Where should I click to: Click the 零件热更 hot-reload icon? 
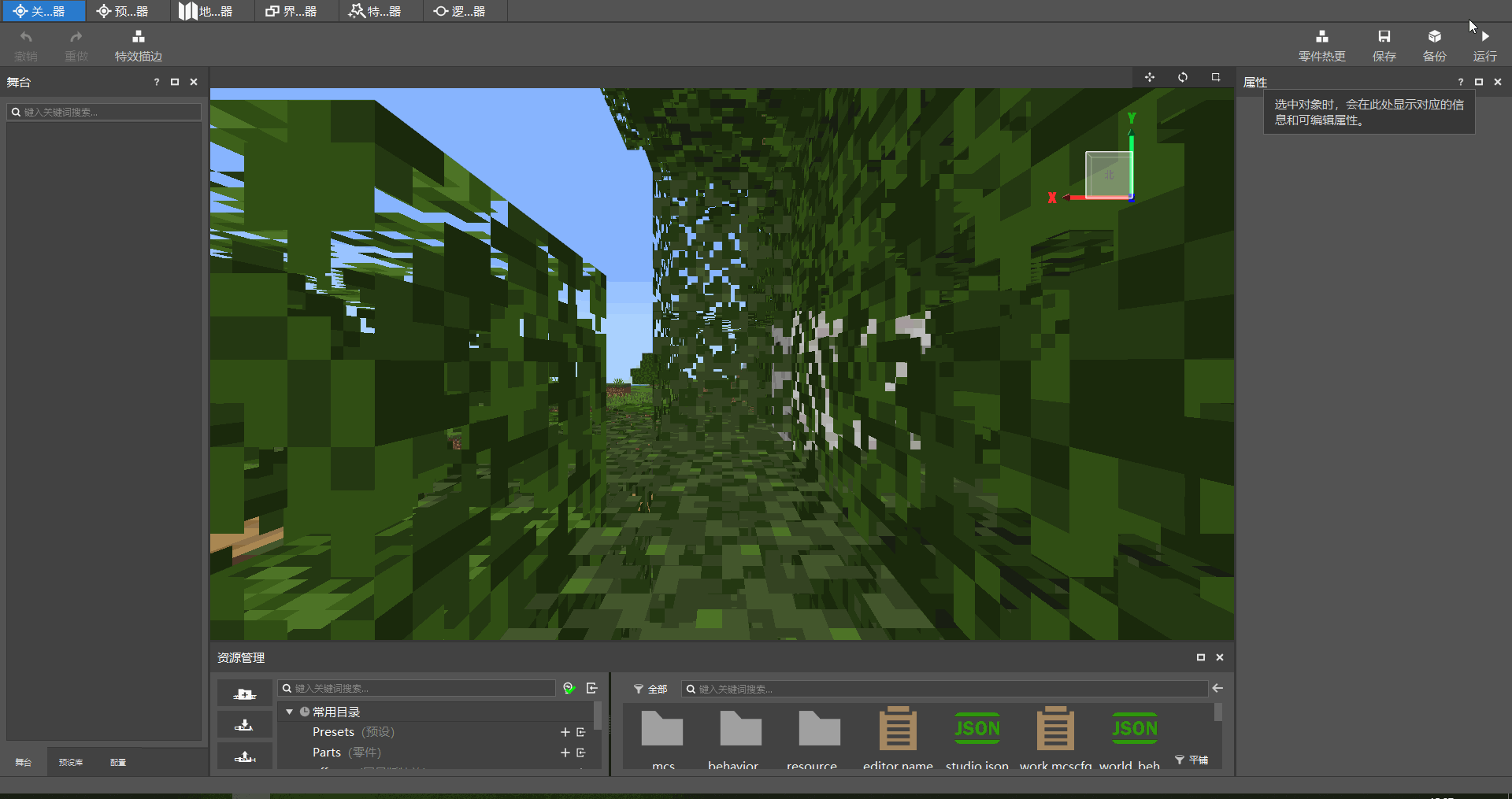[x=1322, y=37]
